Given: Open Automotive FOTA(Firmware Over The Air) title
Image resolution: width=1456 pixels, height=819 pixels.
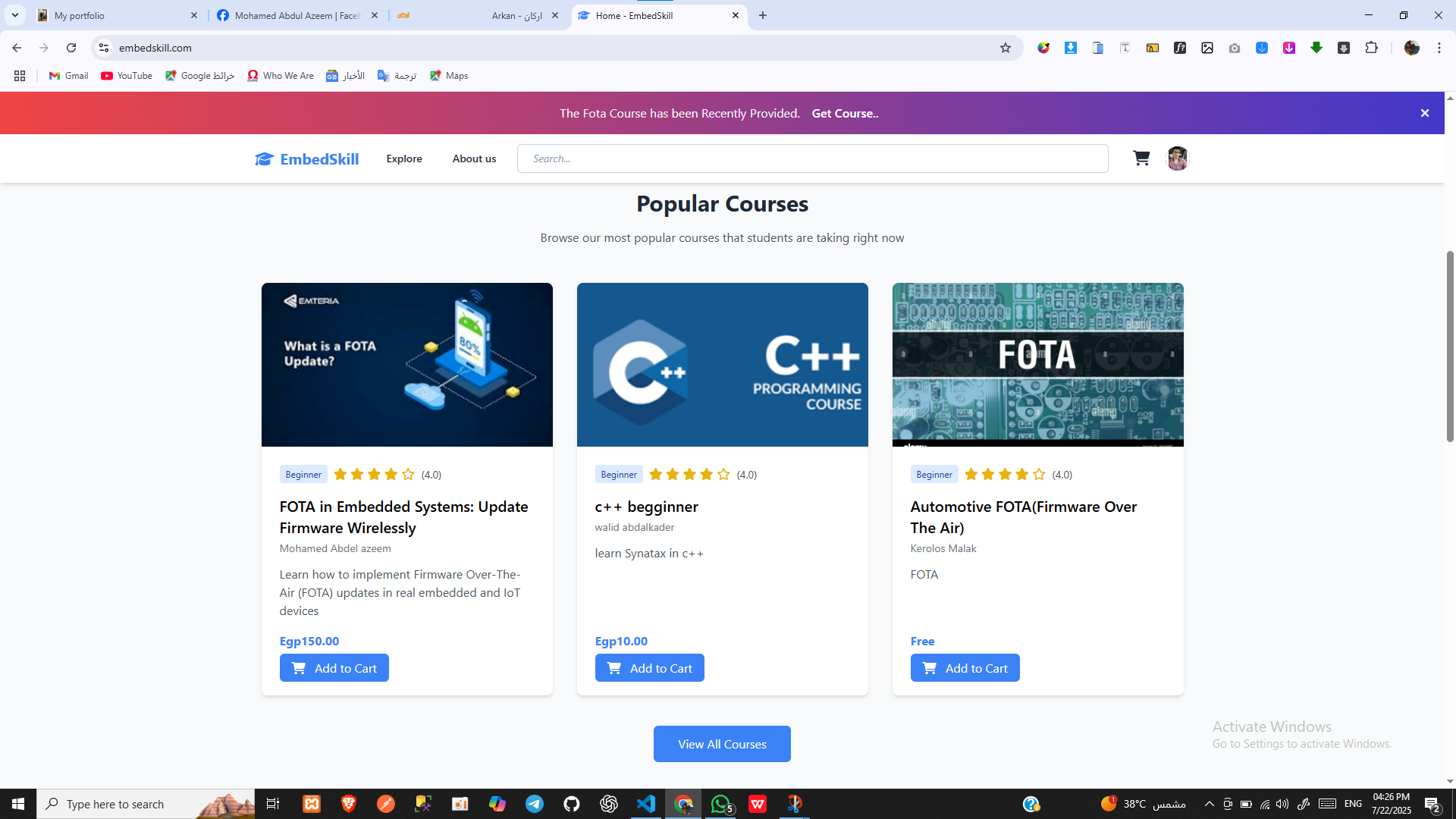Looking at the screenshot, I should coord(1023,517).
